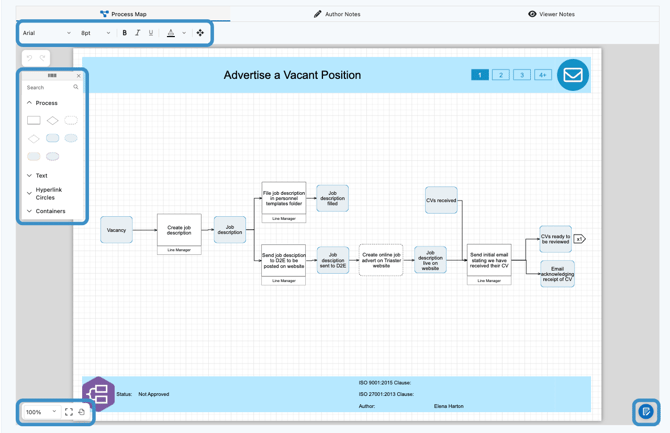Go to page 2 in the header
The width and height of the screenshot is (670, 433).
501,75
